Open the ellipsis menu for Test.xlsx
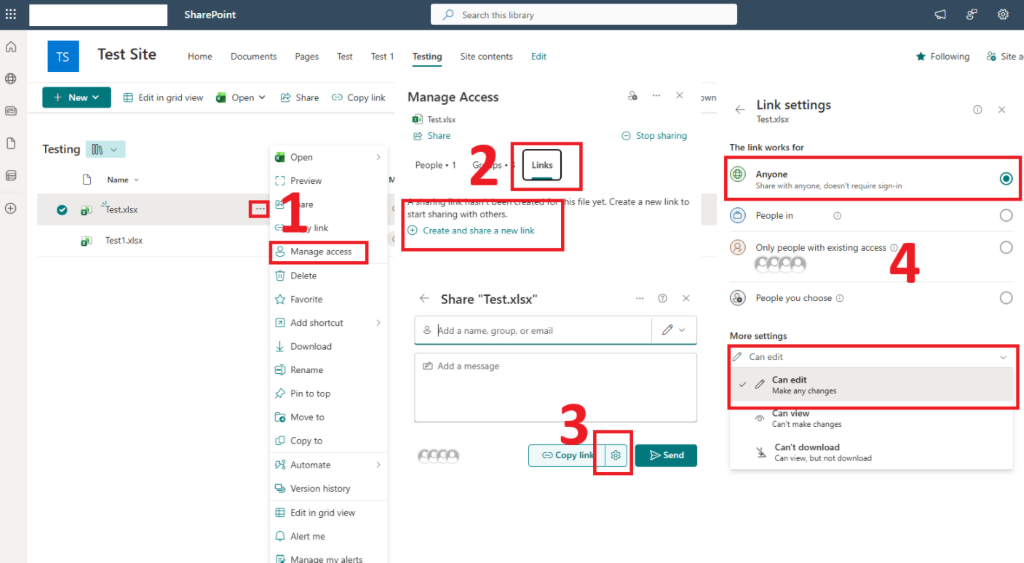The image size is (1024, 563). (259, 209)
